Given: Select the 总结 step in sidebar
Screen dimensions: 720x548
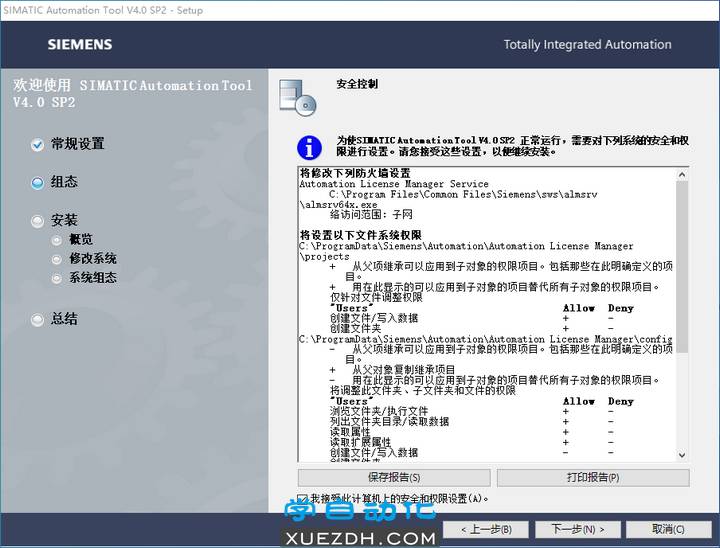Looking at the screenshot, I should click(x=64, y=319).
